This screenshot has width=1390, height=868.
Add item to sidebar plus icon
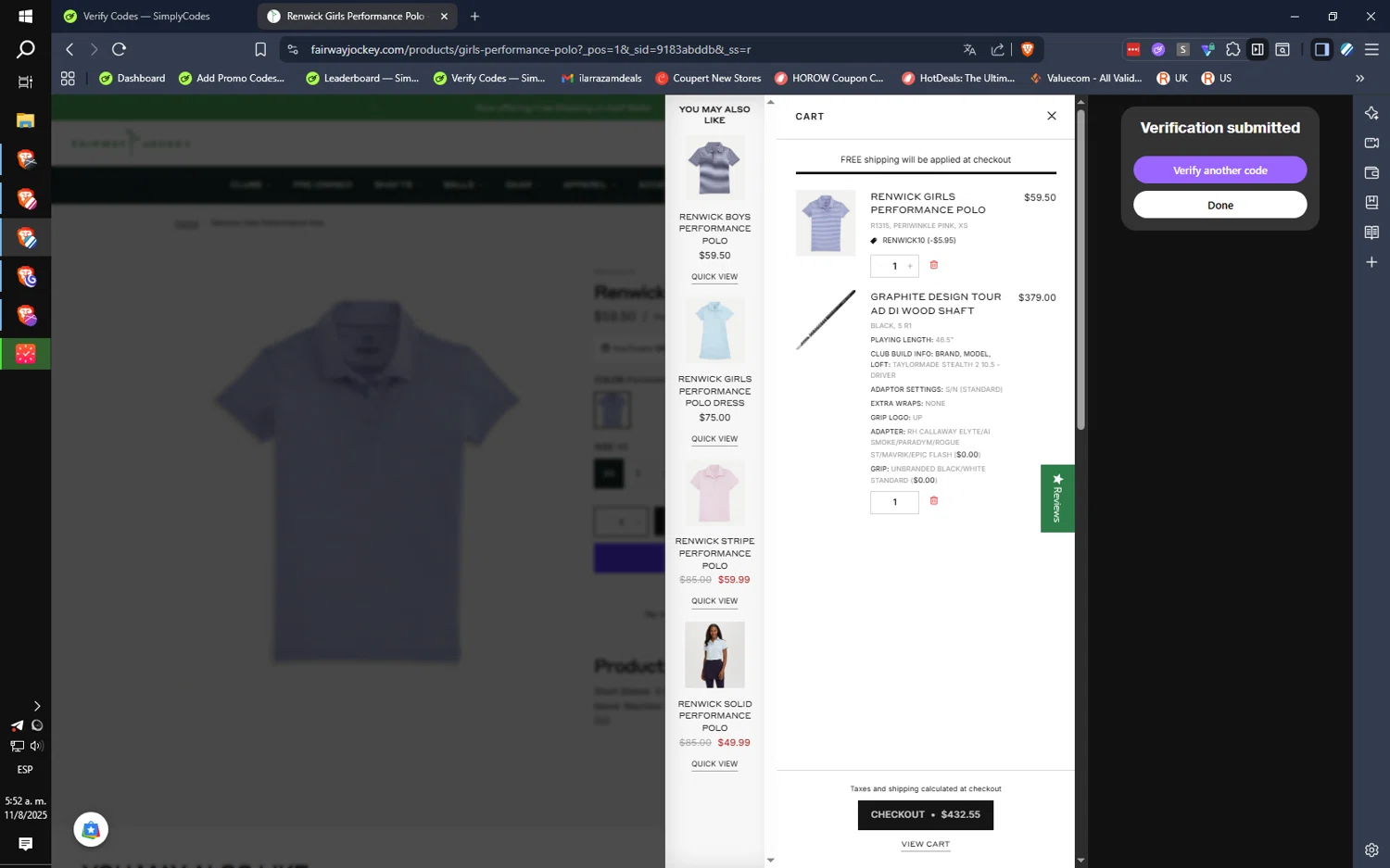click(1371, 262)
